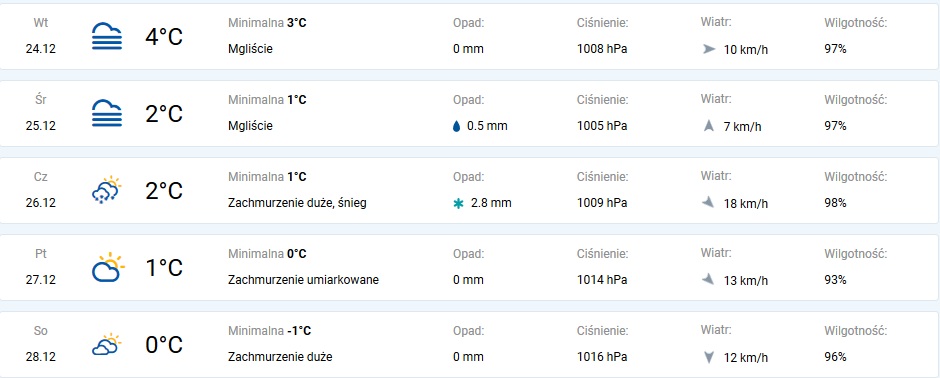Click the 'Zachmurzenie duże, śnieg' description
940x378 pixels.
(x=297, y=203)
